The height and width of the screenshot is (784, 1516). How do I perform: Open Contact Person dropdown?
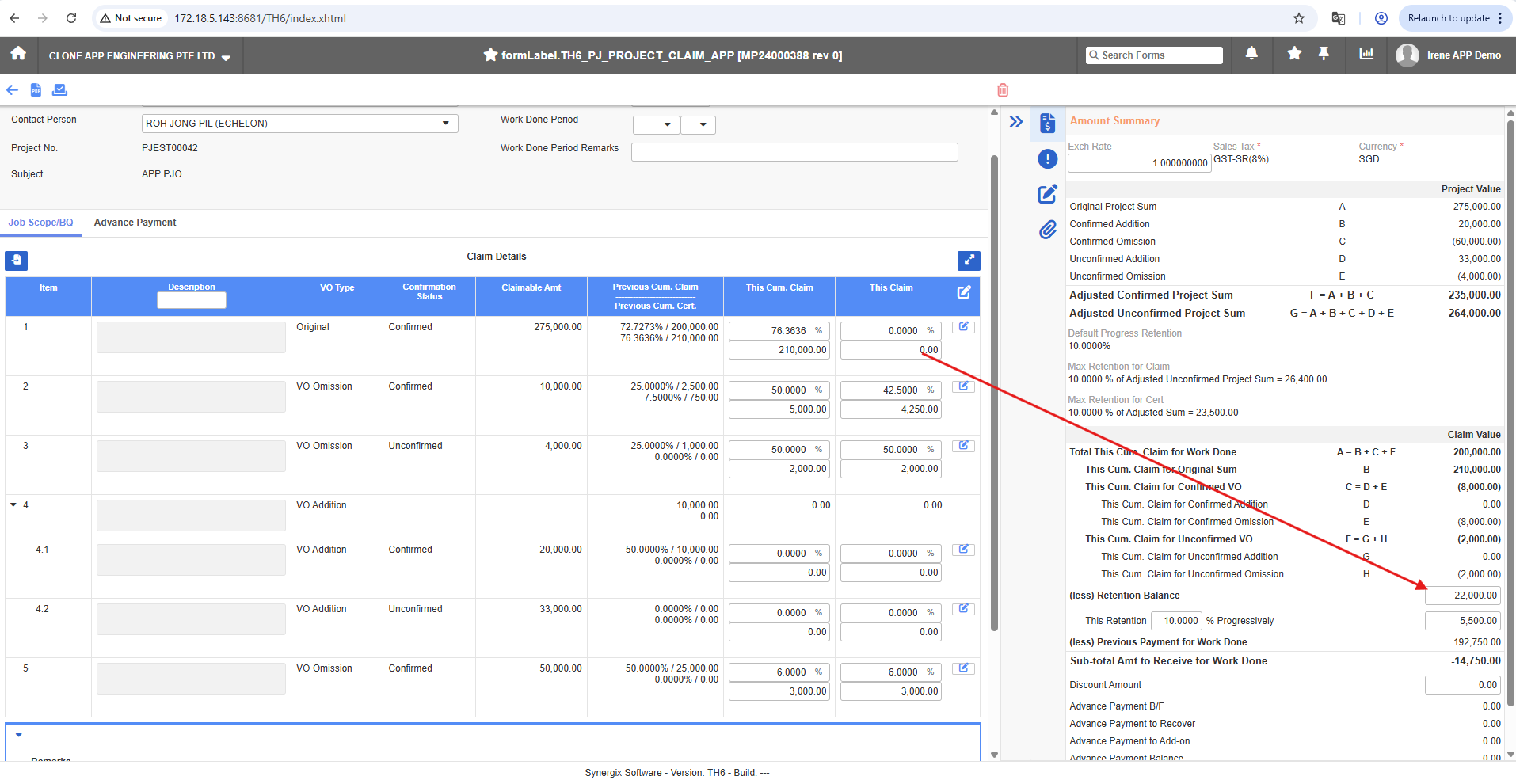tap(446, 124)
